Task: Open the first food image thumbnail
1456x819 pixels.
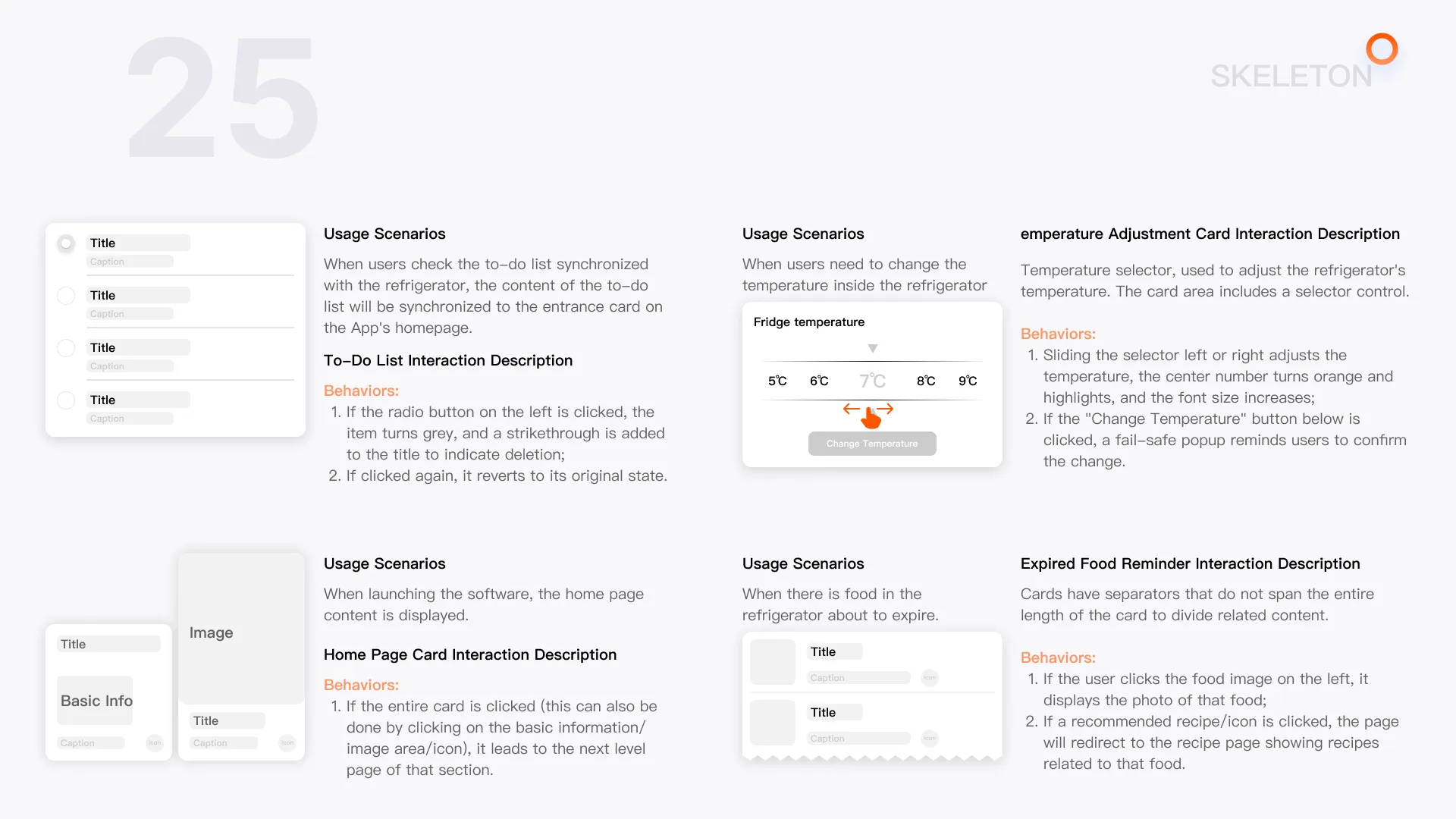Action: click(773, 662)
